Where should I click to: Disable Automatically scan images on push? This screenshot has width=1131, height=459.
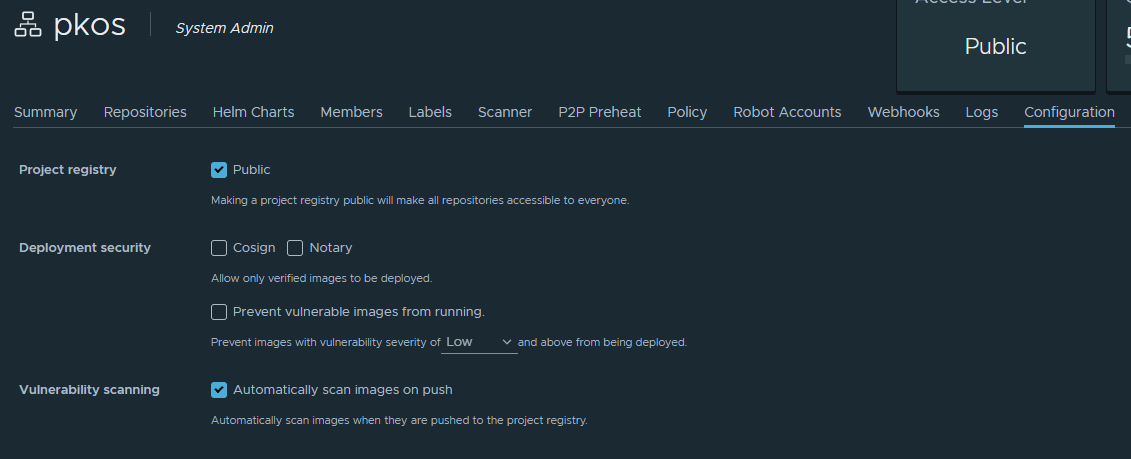coord(219,390)
